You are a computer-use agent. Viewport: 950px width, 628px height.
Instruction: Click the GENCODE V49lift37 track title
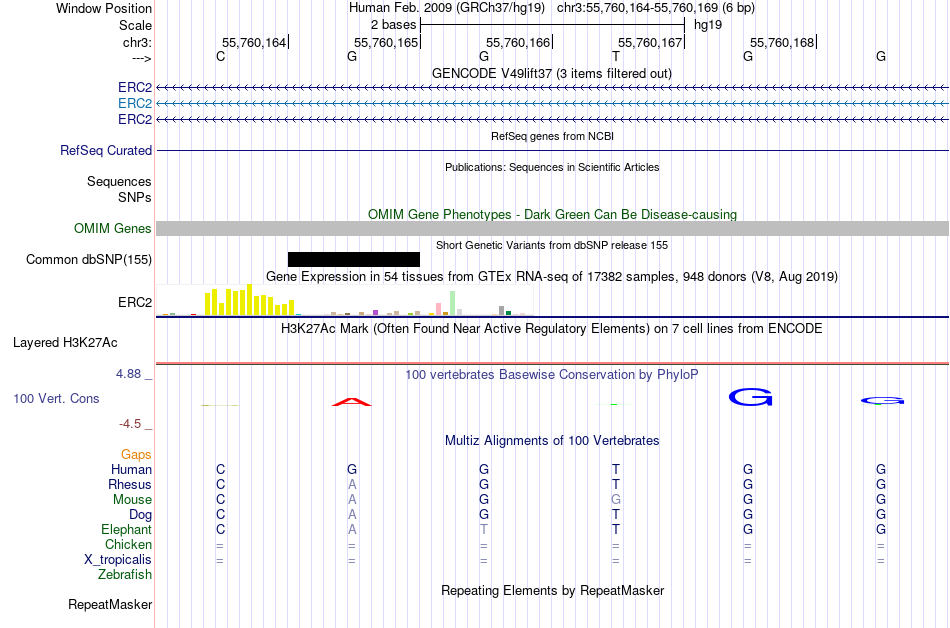(x=552, y=73)
